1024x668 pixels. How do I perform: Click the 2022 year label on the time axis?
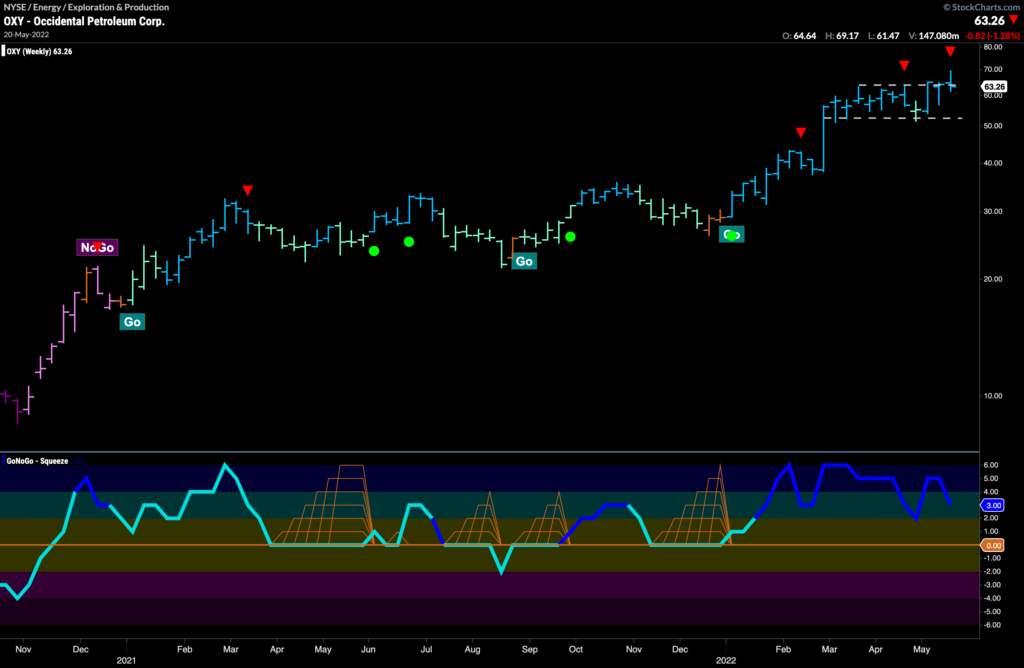(726, 660)
